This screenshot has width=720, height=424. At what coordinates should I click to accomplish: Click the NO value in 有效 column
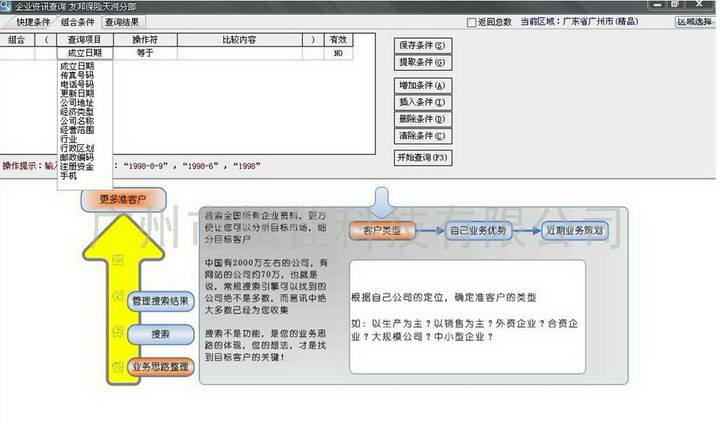point(338,53)
